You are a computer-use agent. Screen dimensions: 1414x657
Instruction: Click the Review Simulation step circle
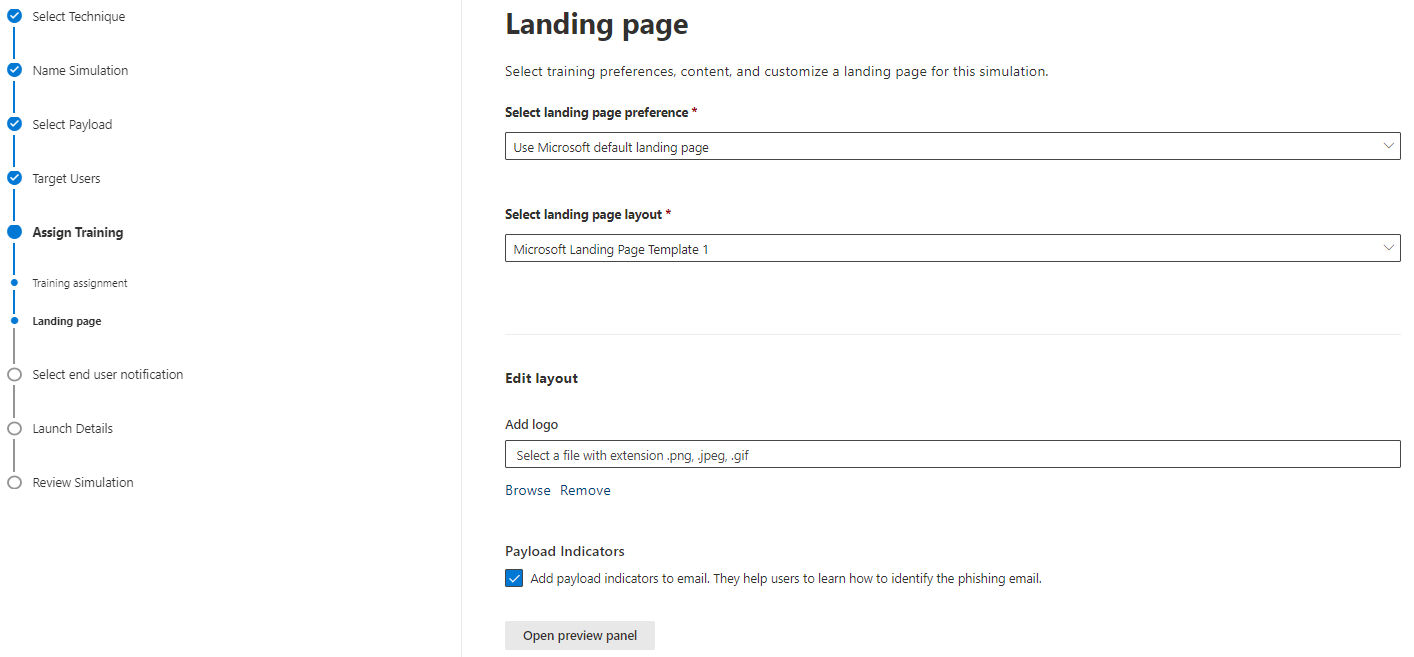pyautogui.click(x=14, y=482)
